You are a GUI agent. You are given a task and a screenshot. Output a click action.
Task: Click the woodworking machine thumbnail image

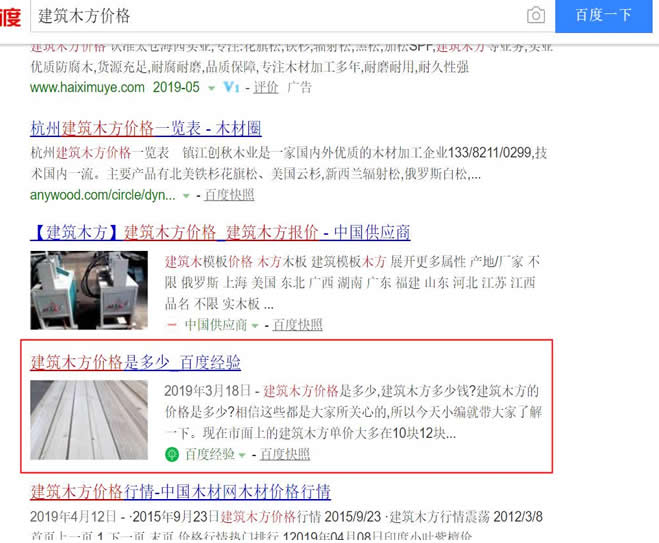89,291
